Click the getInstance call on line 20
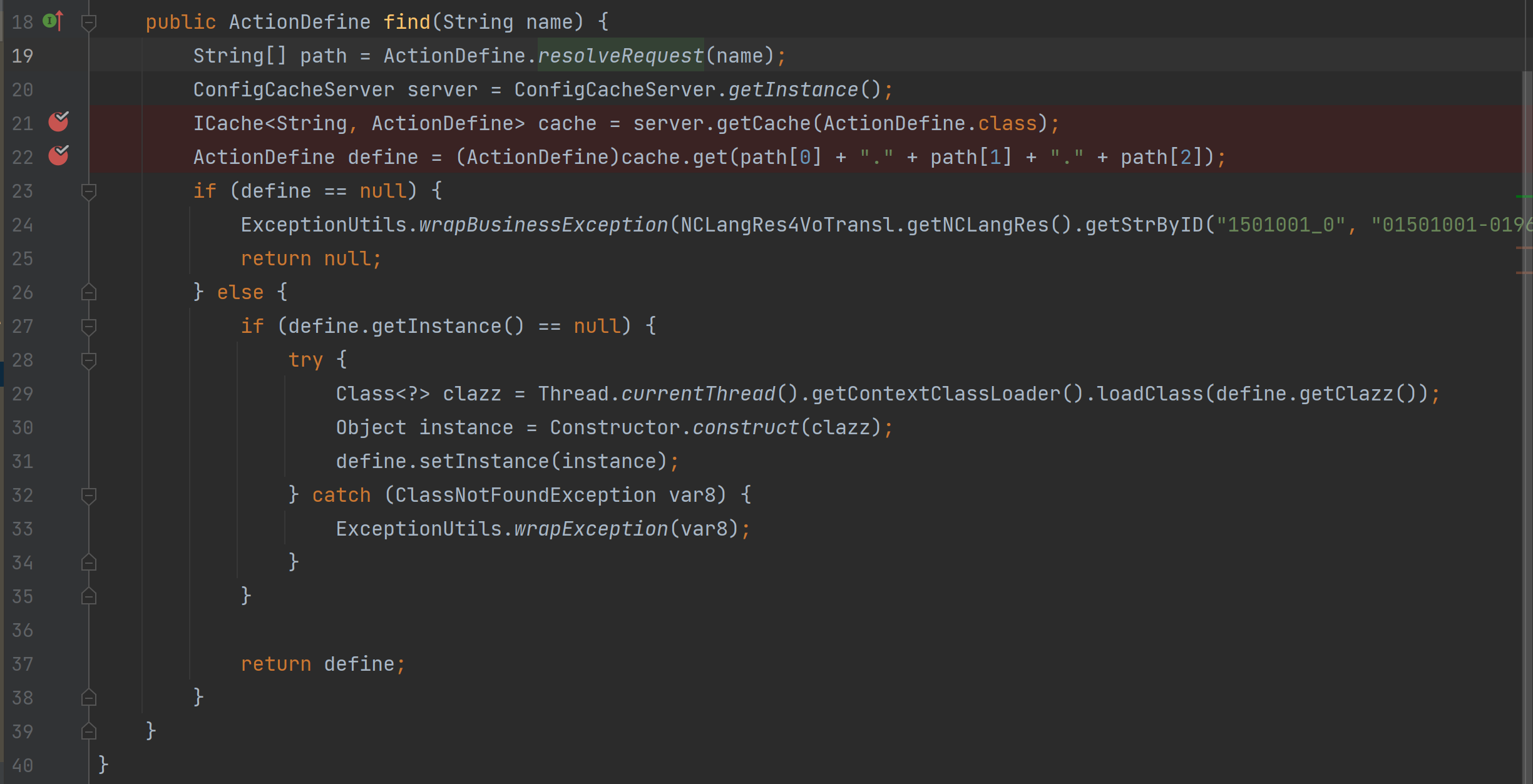 tap(792, 89)
